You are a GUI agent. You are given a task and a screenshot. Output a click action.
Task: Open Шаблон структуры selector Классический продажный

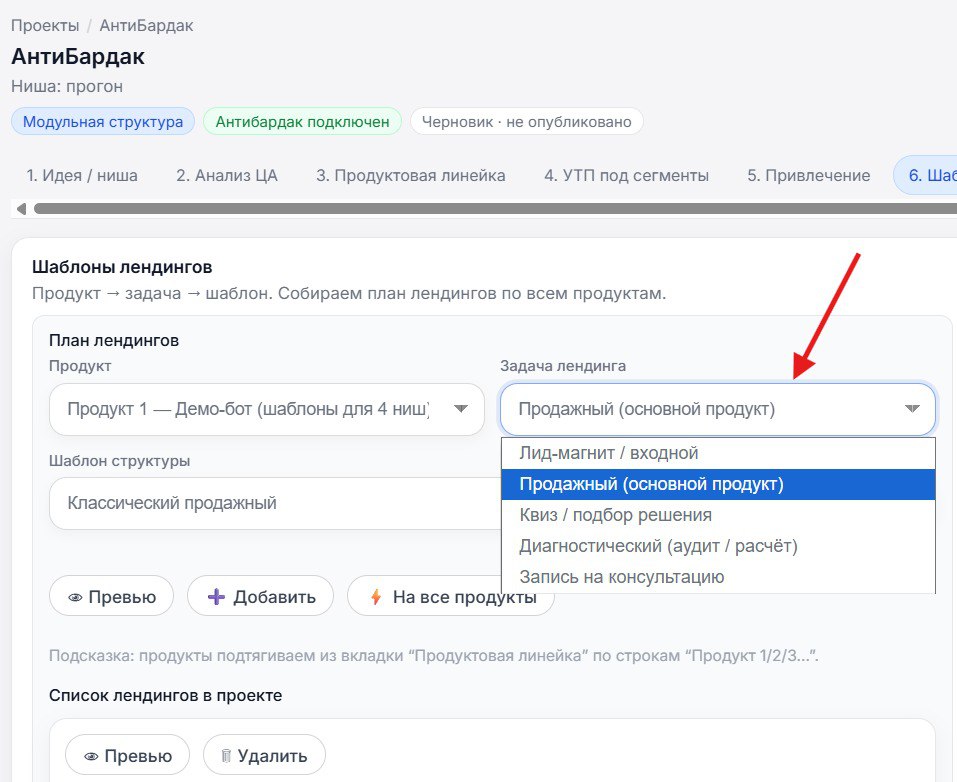[x=270, y=503]
